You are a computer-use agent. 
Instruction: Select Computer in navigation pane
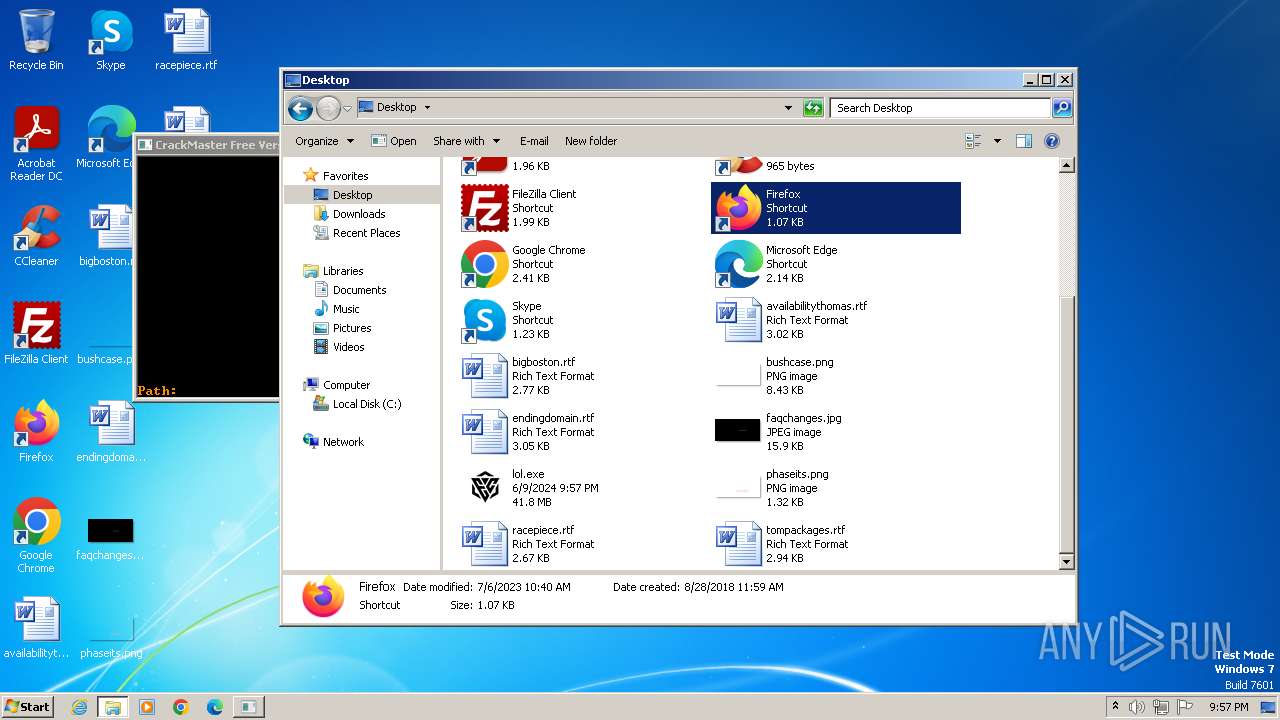click(337, 385)
